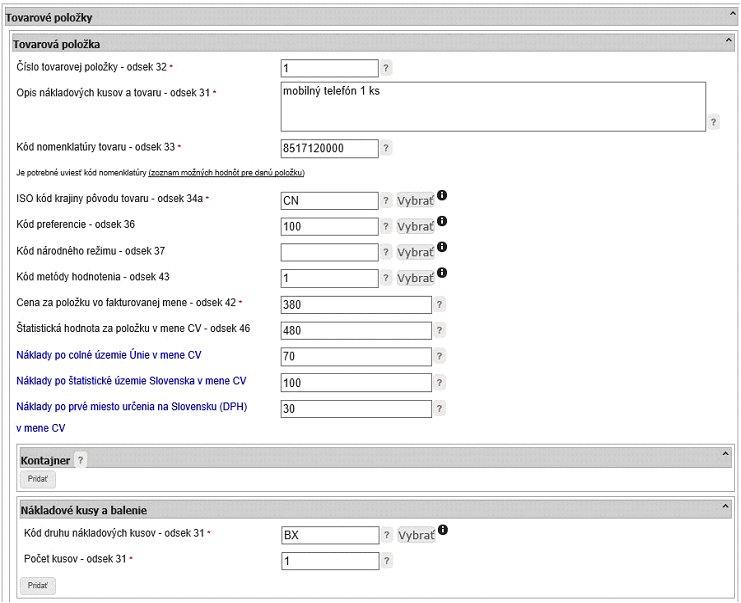Image resolution: width=741 pixels, height=603 pixels.
Task: Focus the Číslo tovarovej položky input
Action: pyautogui.click(x=329, y=68)
